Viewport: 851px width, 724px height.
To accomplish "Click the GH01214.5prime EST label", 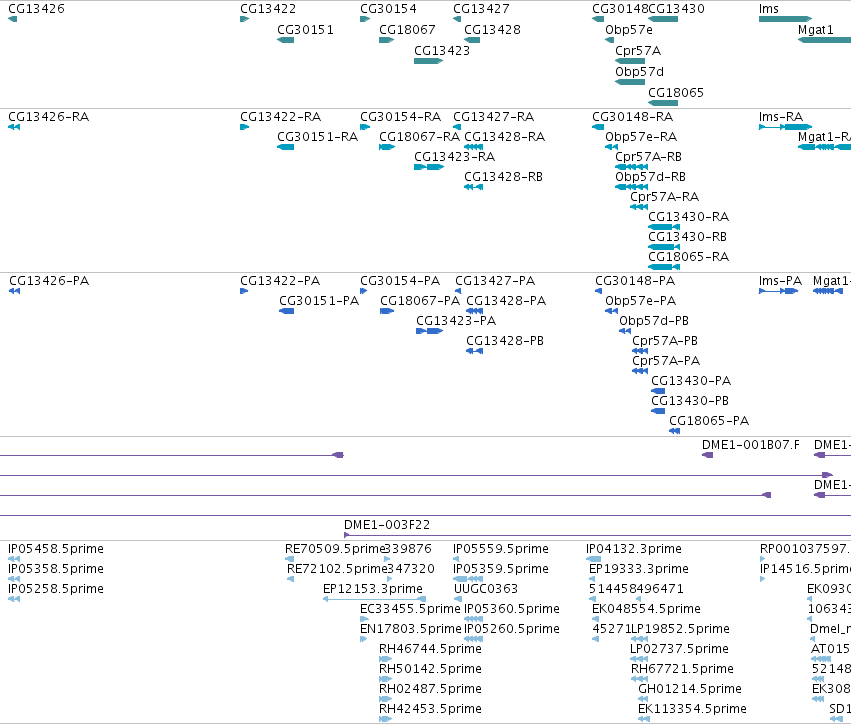I will [x=690, y=689].
